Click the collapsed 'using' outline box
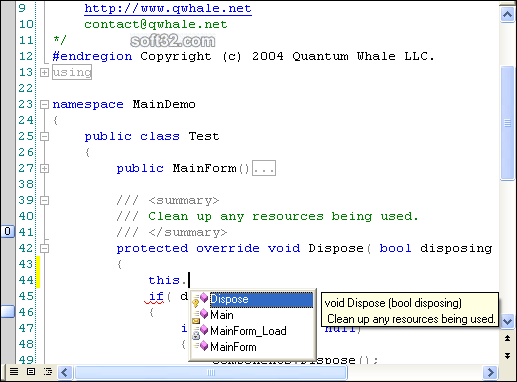Screen dimensions: 517x382 click(x=72, y=72)
